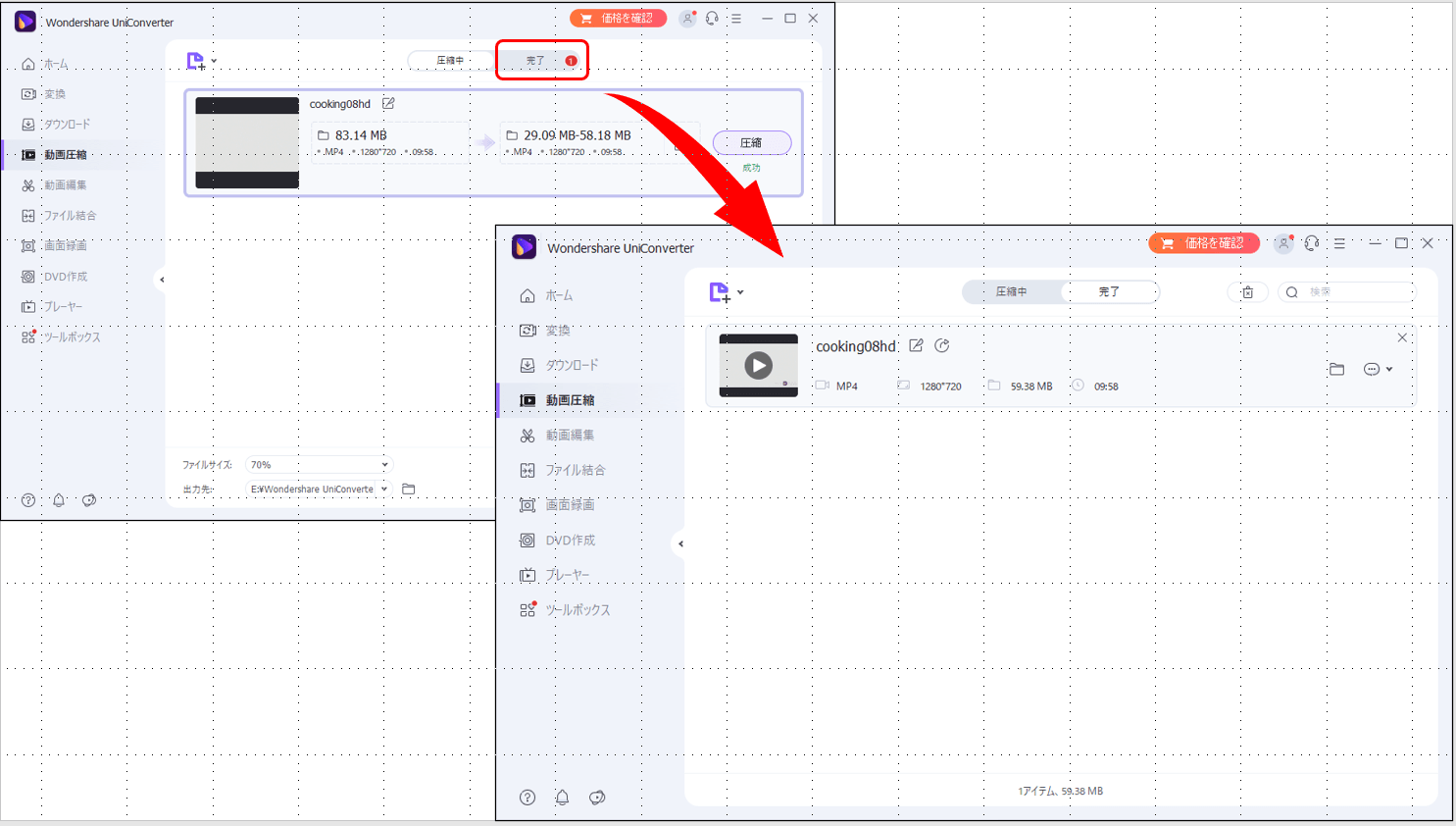Click the trash delete button in front window
The width and height of the screenshot is (1456, 826).
[1247, 292]
